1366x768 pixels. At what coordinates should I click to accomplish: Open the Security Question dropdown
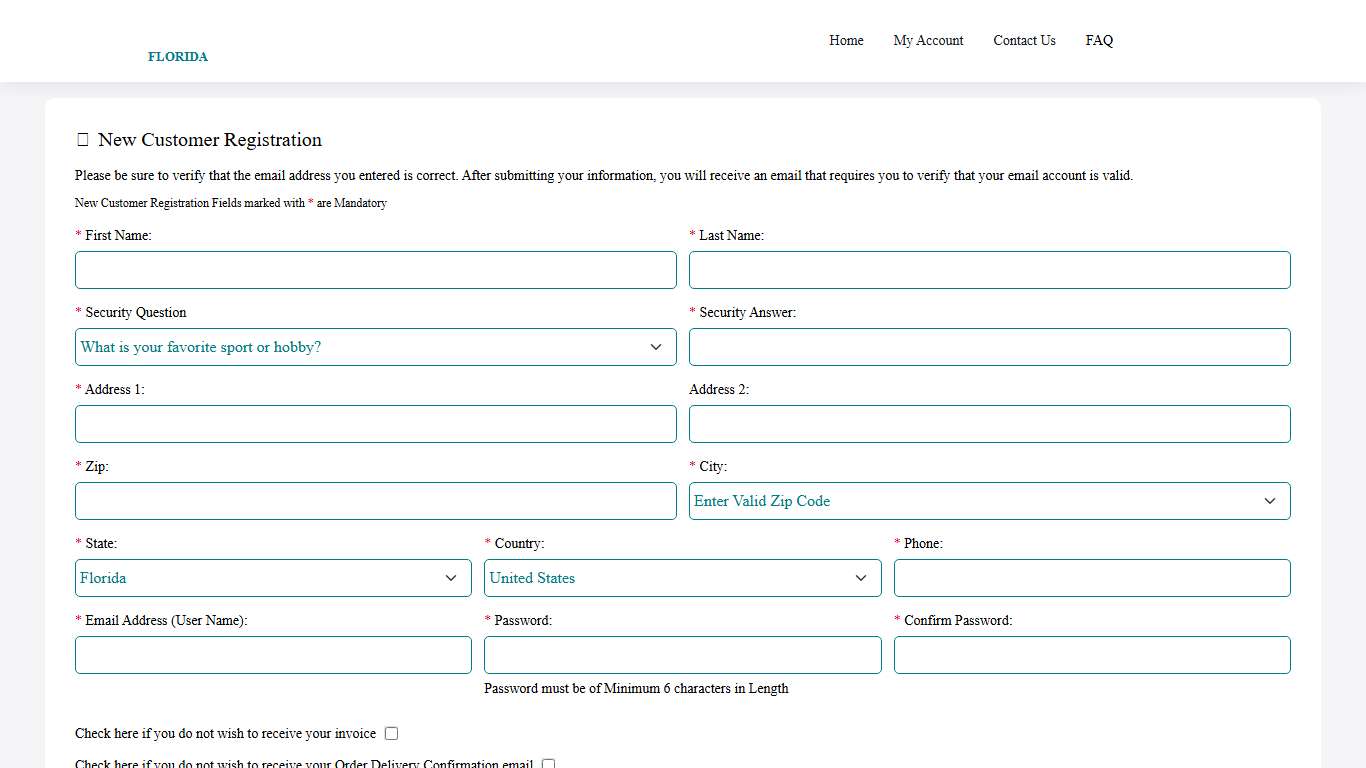click(375, 347)
